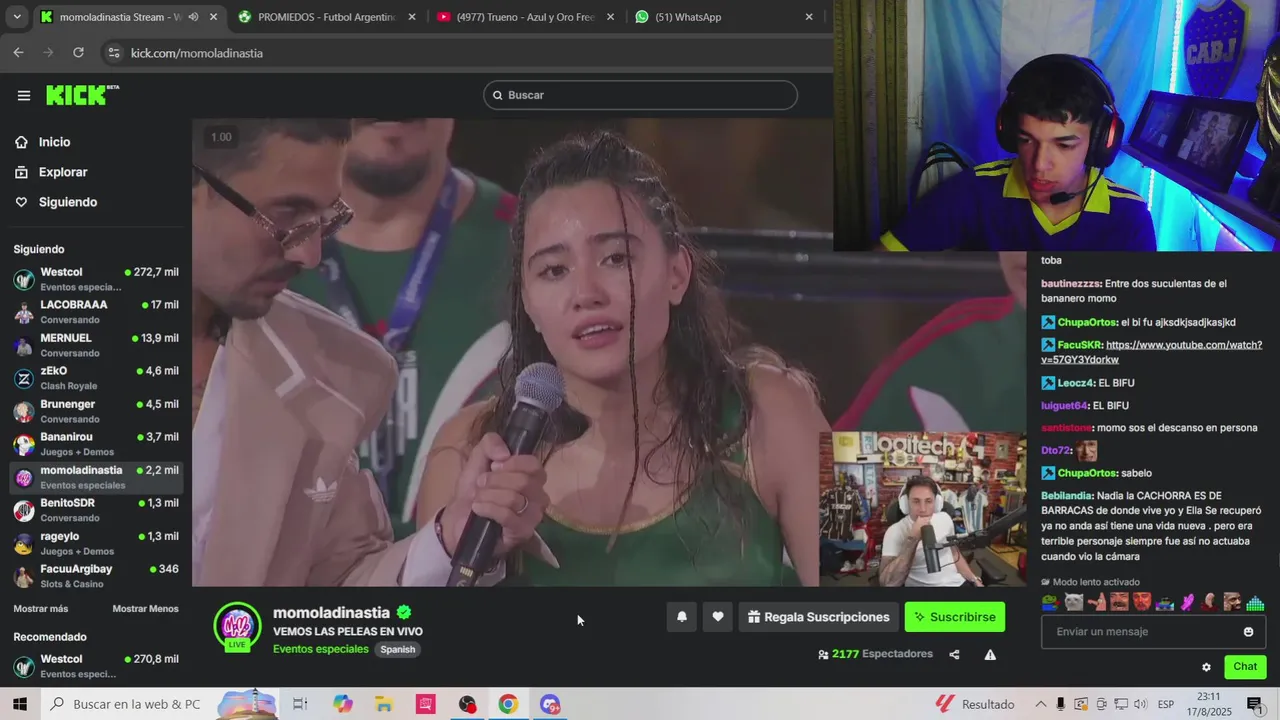This screenshot has width=1280, height=720.
Task: Open zEkO channel
Action: click(x=96, y=378)
